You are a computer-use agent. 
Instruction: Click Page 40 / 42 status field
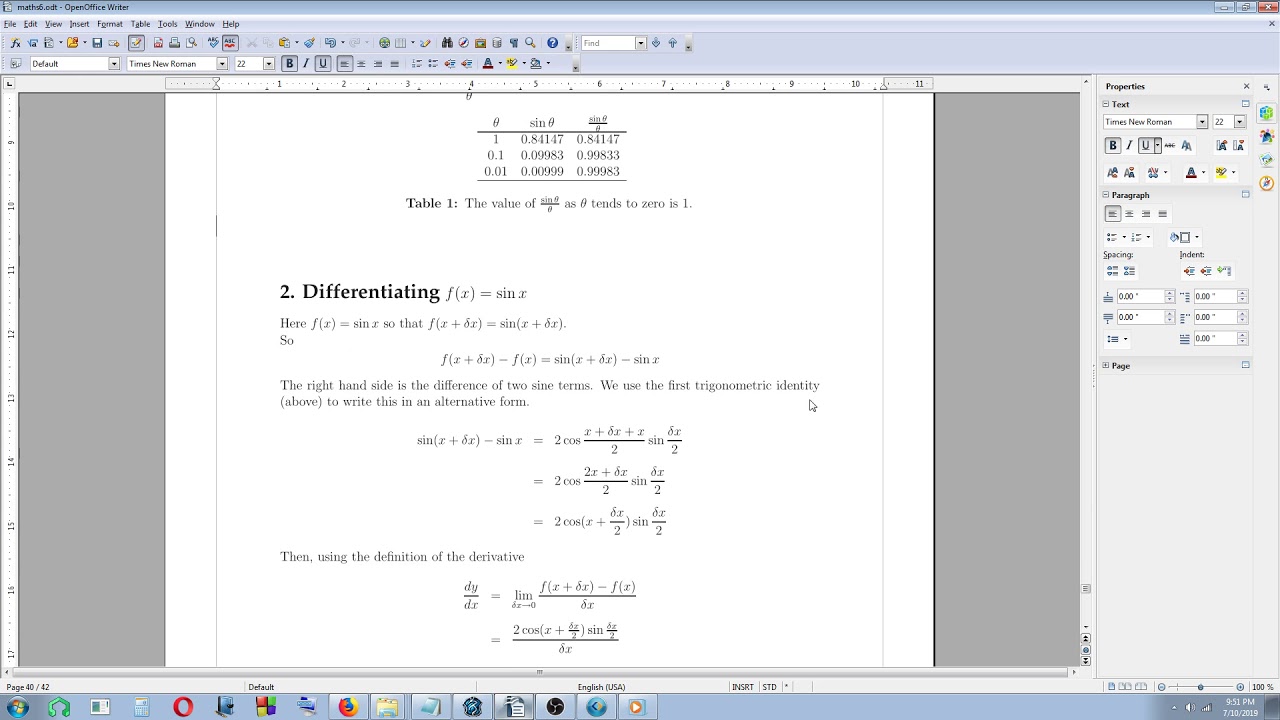(28, 687)
